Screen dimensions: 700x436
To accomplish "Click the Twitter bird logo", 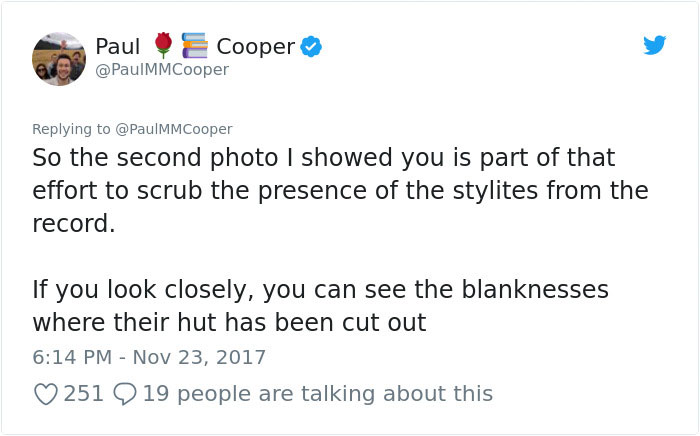I will tap(654, 45).
